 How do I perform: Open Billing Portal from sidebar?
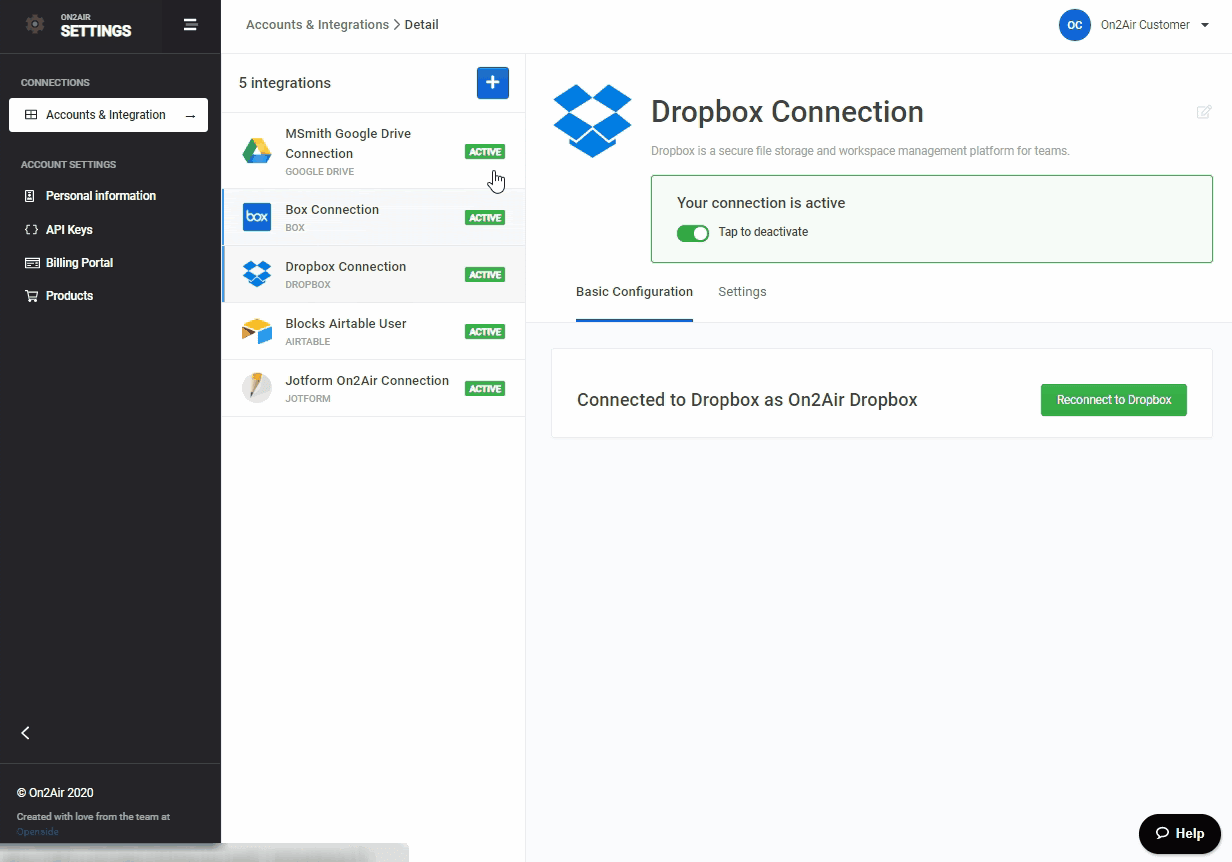(x=79, y=263)
